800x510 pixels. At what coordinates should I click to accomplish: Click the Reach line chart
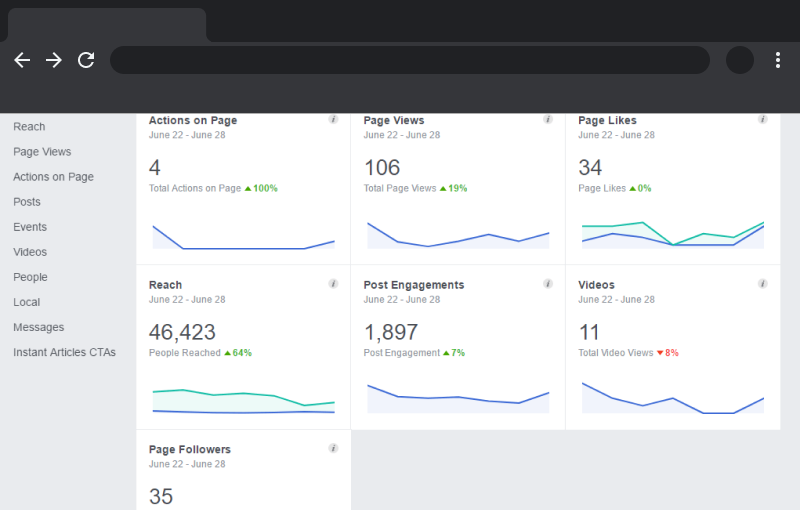tap(243, 401)
